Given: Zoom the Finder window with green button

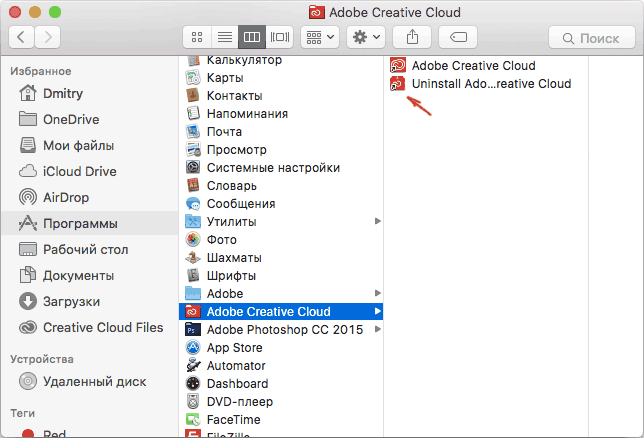Looking at the screenshot, I should (55, 12).
